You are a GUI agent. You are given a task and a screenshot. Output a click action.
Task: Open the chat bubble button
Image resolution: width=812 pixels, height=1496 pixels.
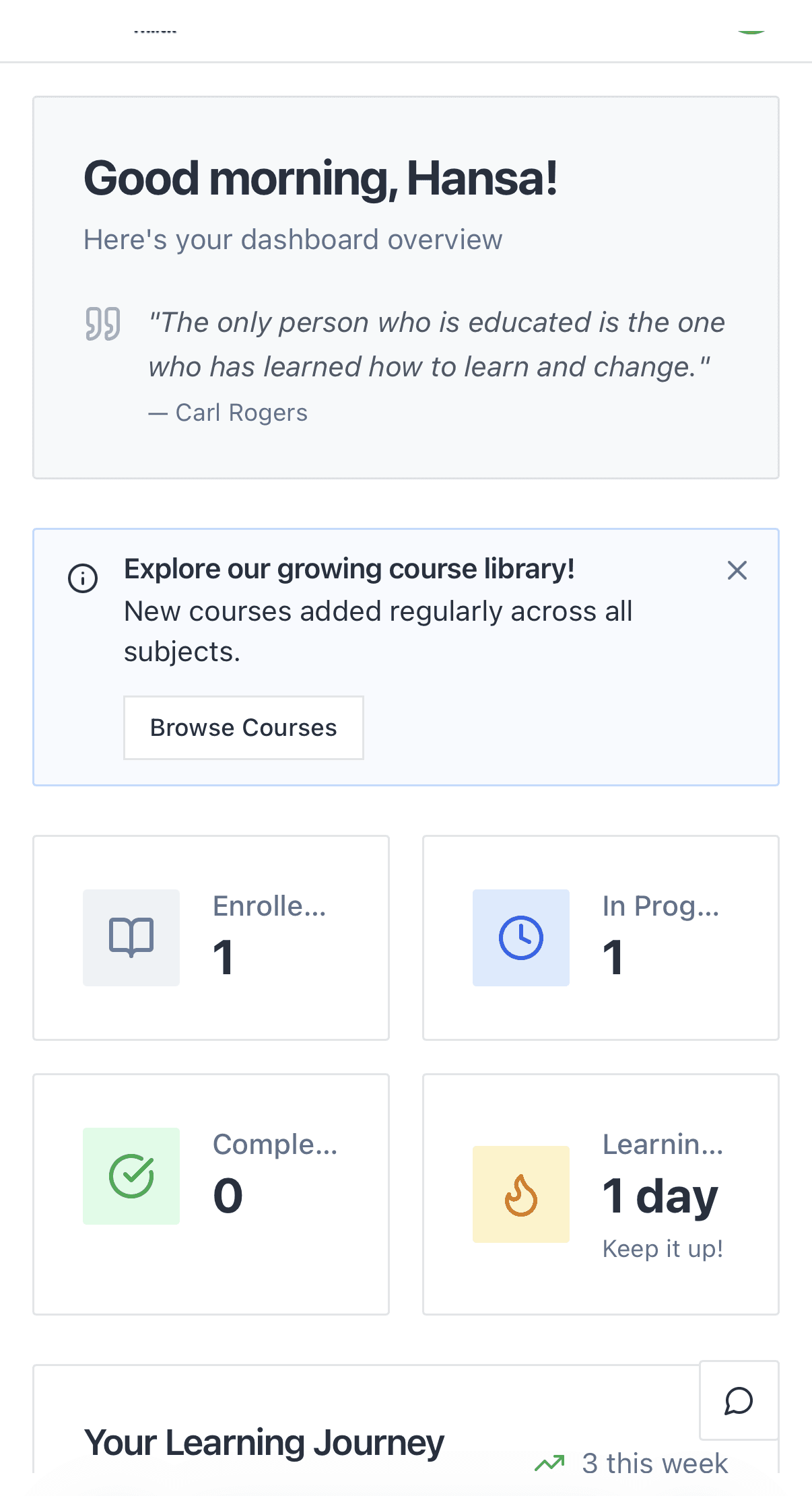(x=739, y=1400)
